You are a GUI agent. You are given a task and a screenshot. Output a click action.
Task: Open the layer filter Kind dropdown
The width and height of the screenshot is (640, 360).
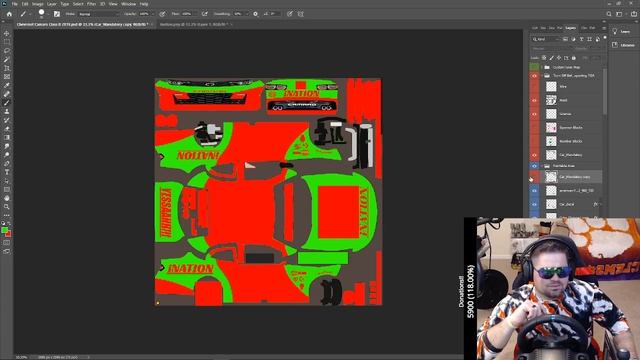(546, 39)
